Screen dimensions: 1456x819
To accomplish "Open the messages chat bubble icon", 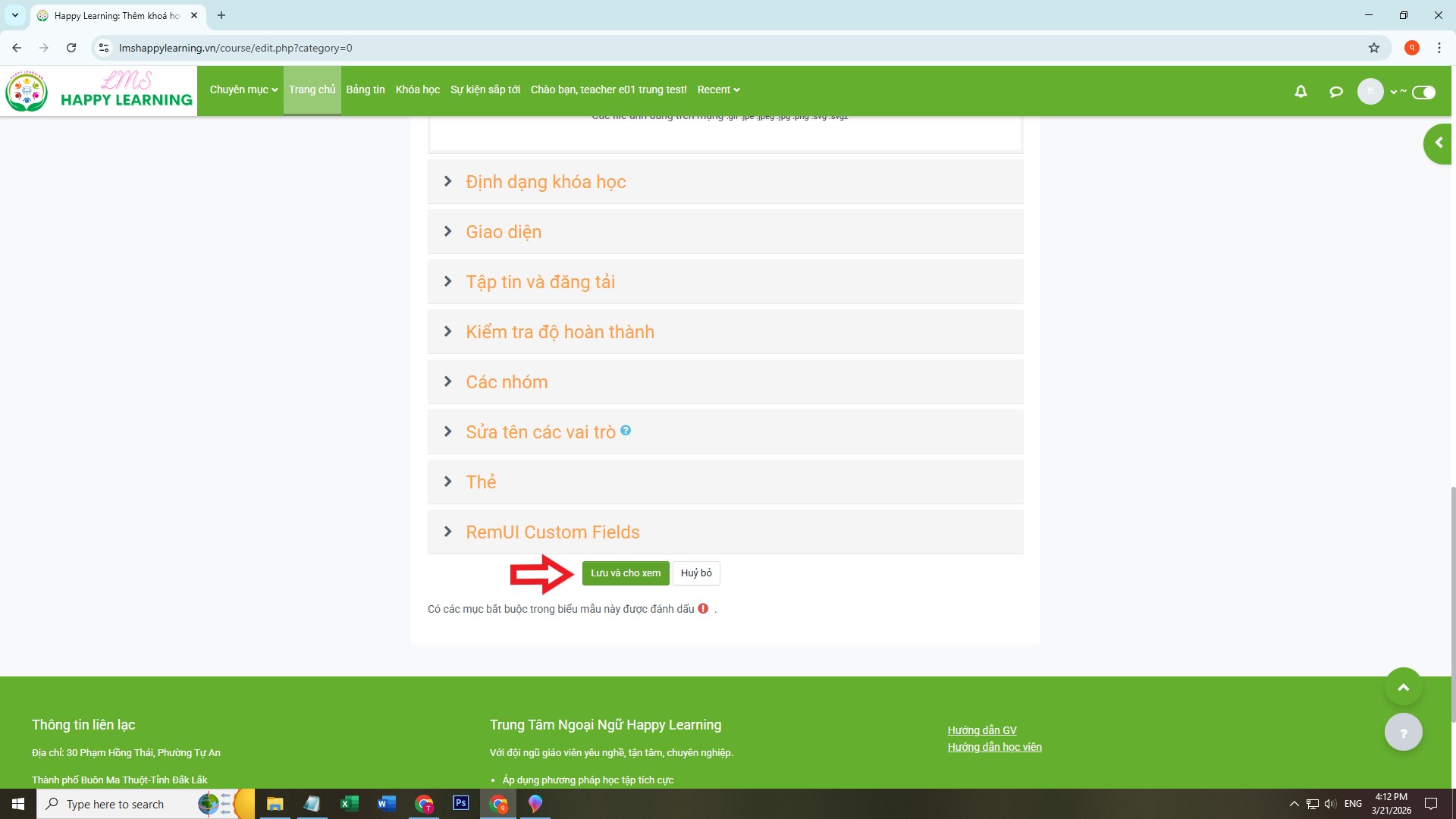I will point(1336,91).
